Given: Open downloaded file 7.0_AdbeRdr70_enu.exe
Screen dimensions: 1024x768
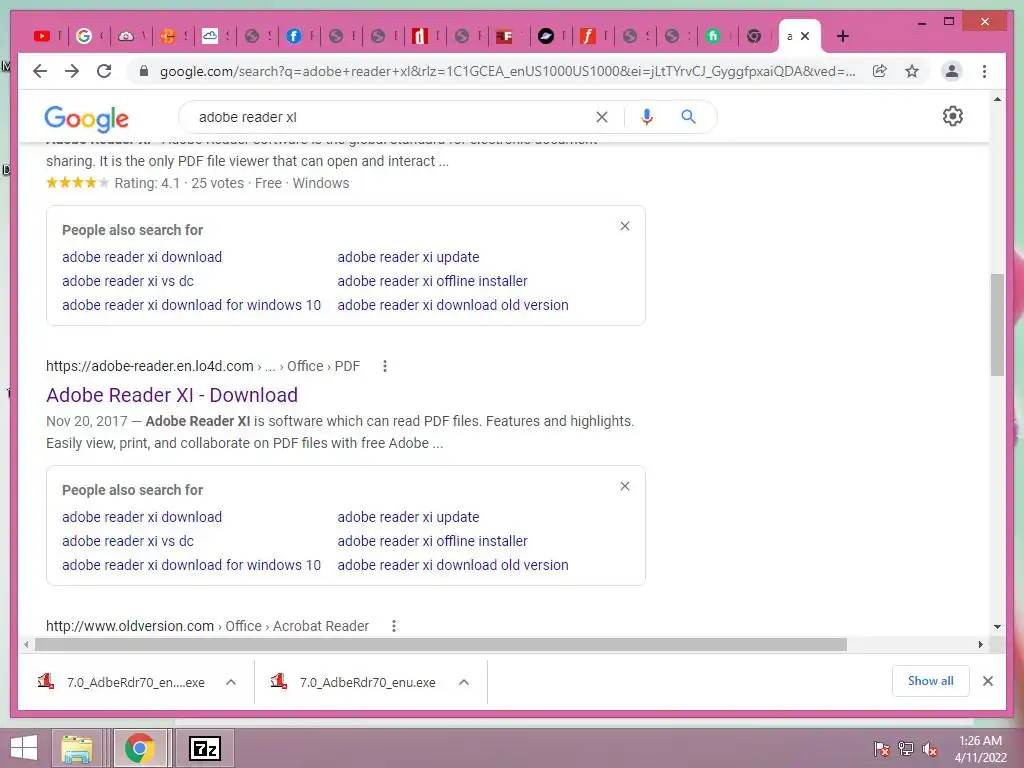Looking at the screenshot, I should [354, 682].
